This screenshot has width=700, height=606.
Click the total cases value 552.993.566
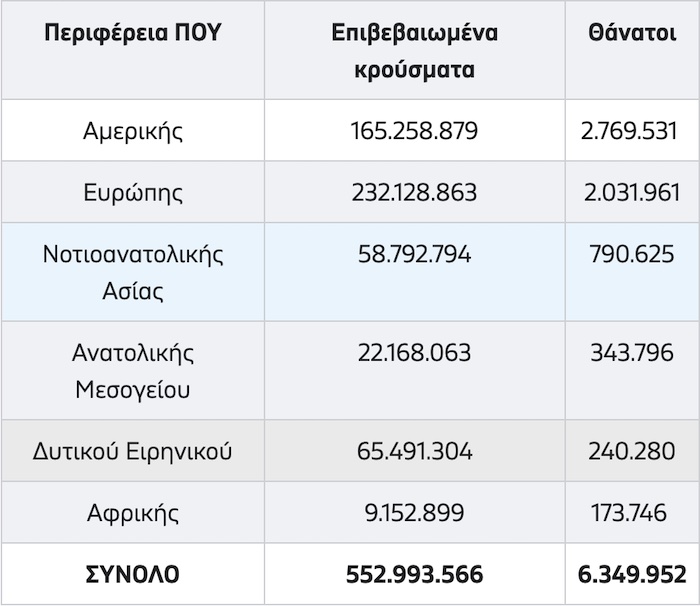pyautogui.click(x=414, y=575)
